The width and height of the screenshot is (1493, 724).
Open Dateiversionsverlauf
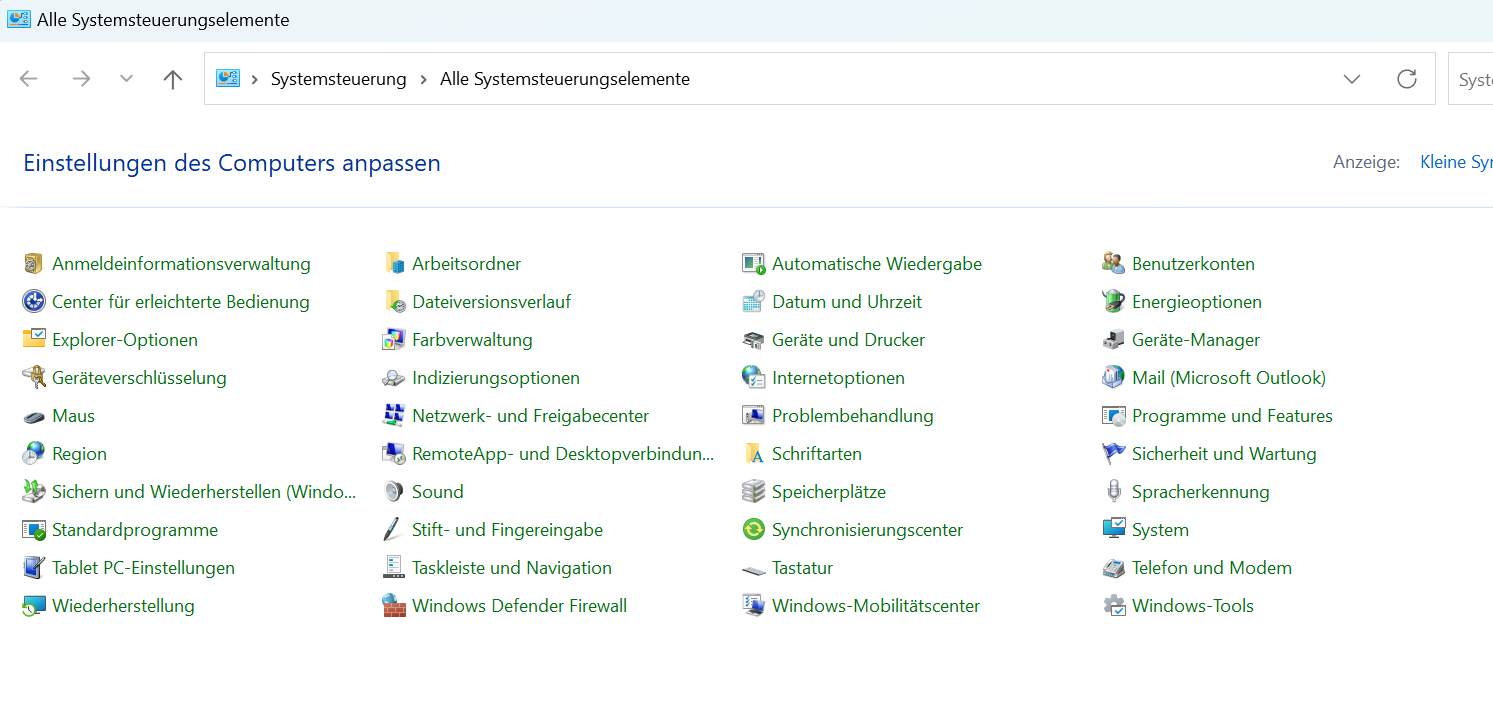(492, 302)
